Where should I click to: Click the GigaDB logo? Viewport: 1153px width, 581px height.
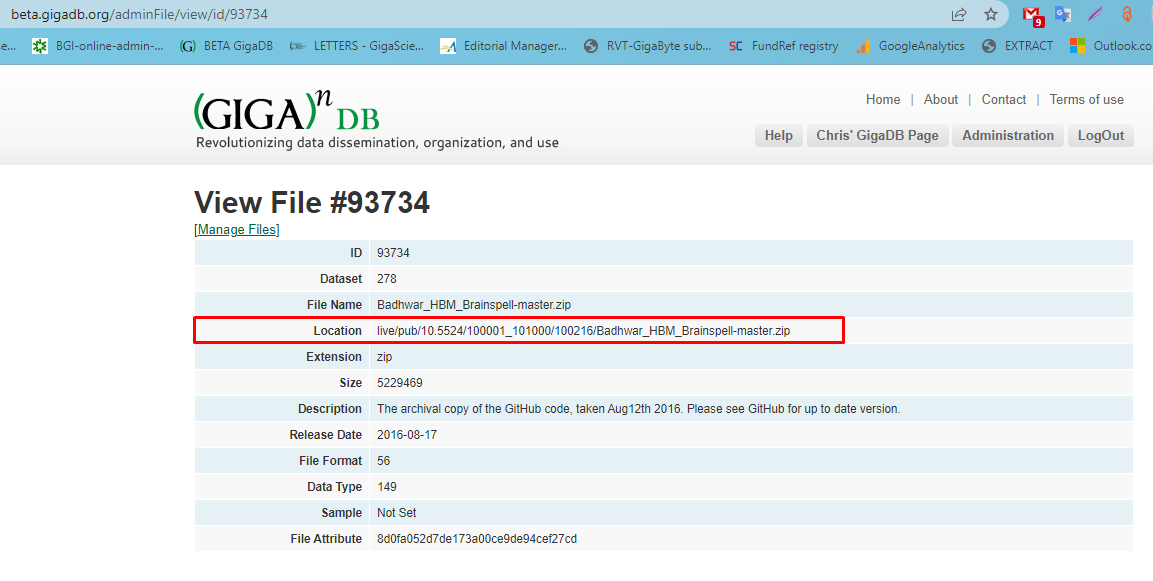point(286,113)
